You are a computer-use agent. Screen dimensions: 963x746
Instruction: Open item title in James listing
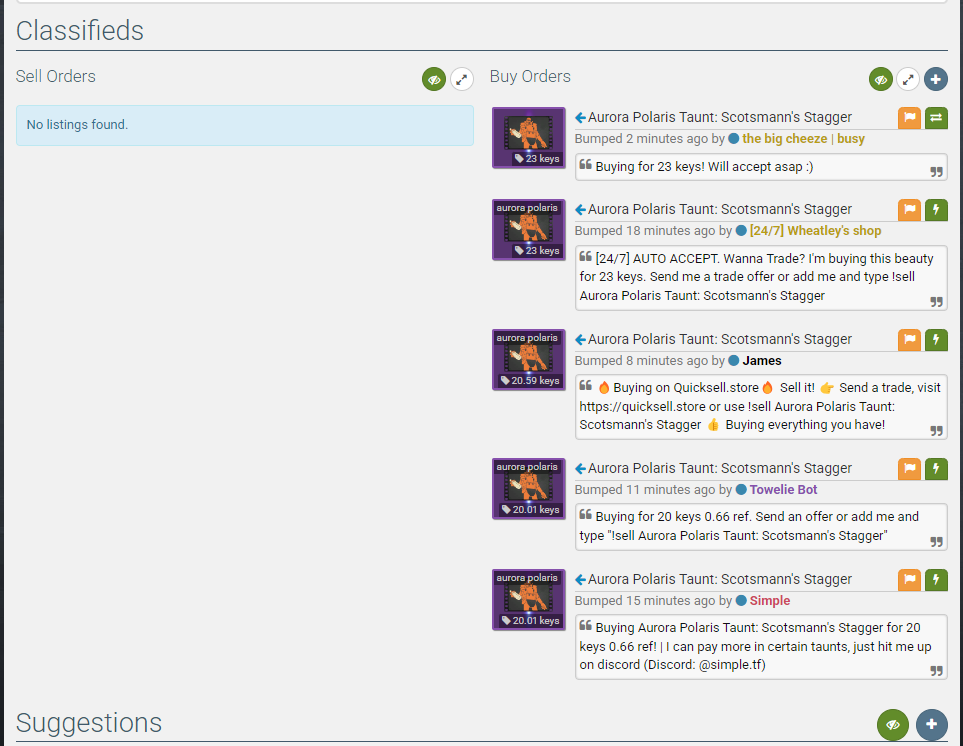pos(720,340)
